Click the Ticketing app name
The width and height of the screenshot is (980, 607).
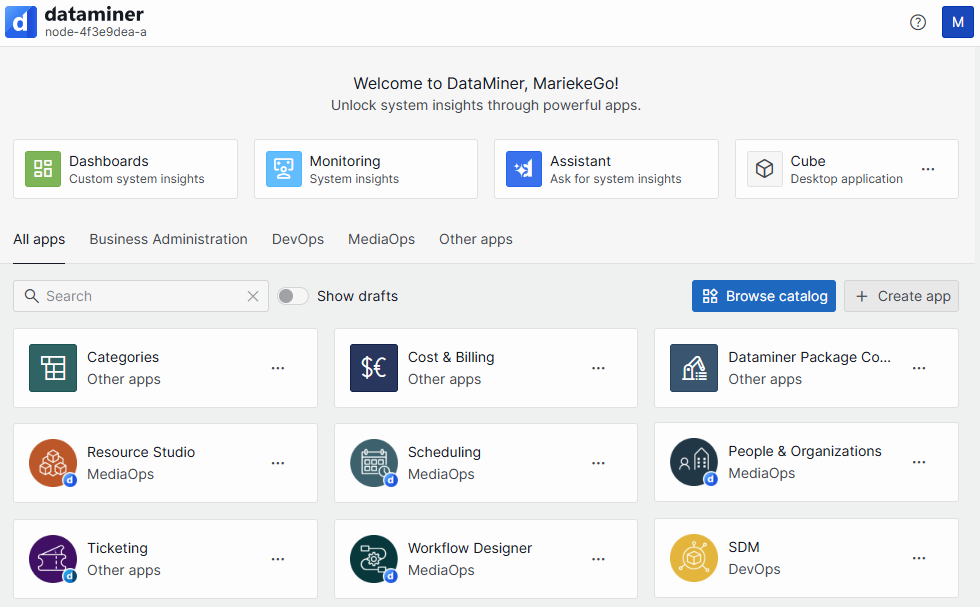coord(118,548)
